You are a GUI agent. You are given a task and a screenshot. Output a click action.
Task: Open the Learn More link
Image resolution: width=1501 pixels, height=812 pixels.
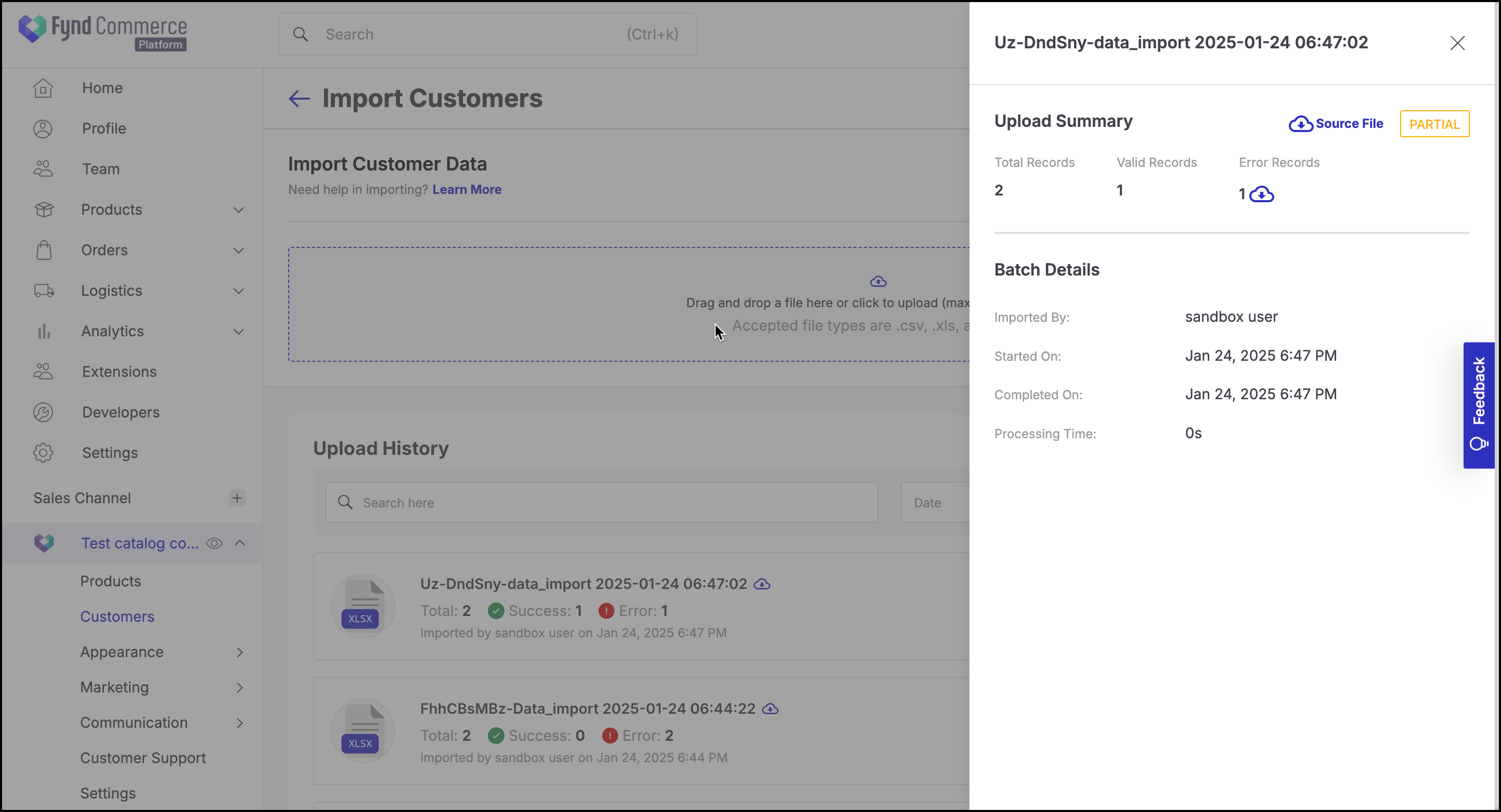(x=467, y=189)
